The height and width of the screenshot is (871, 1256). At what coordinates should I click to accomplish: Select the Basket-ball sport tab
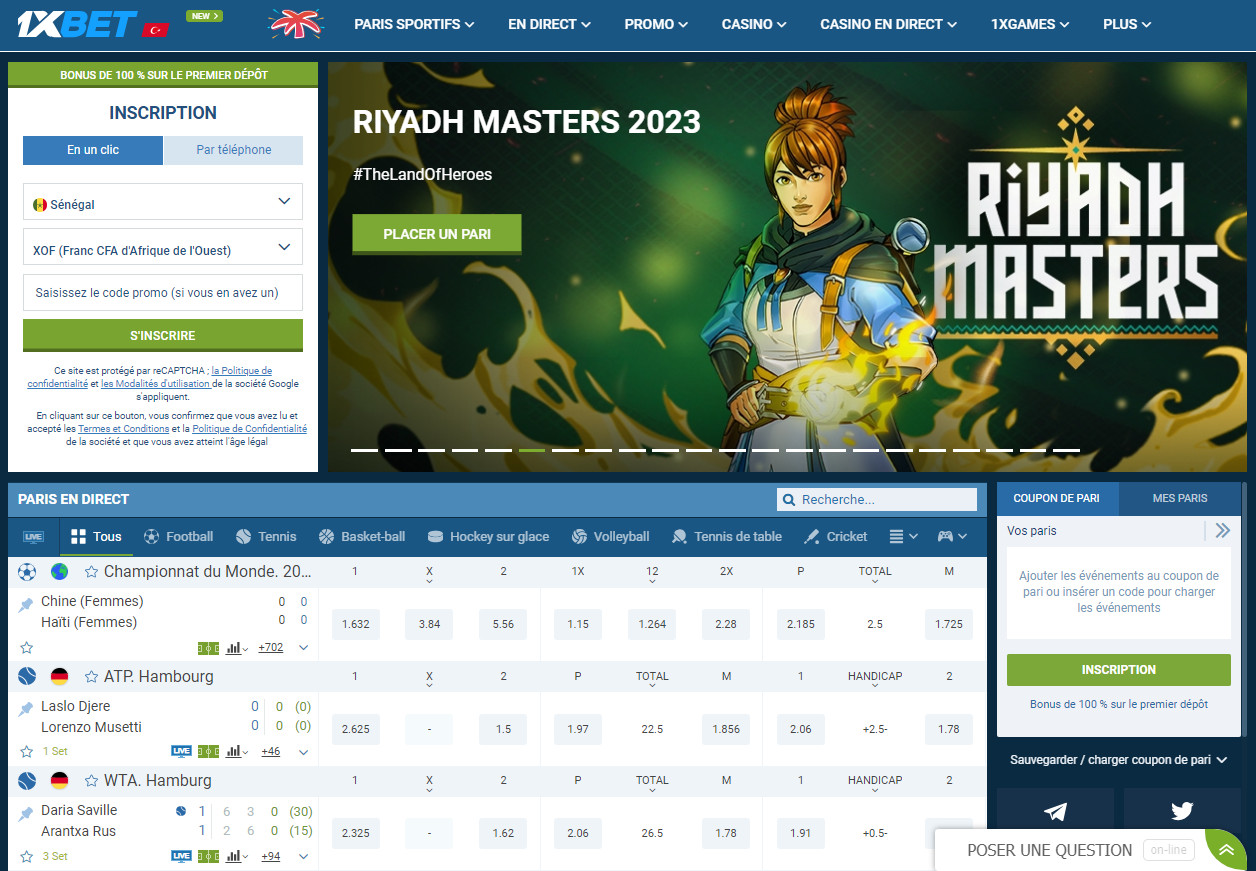point(362,537)
